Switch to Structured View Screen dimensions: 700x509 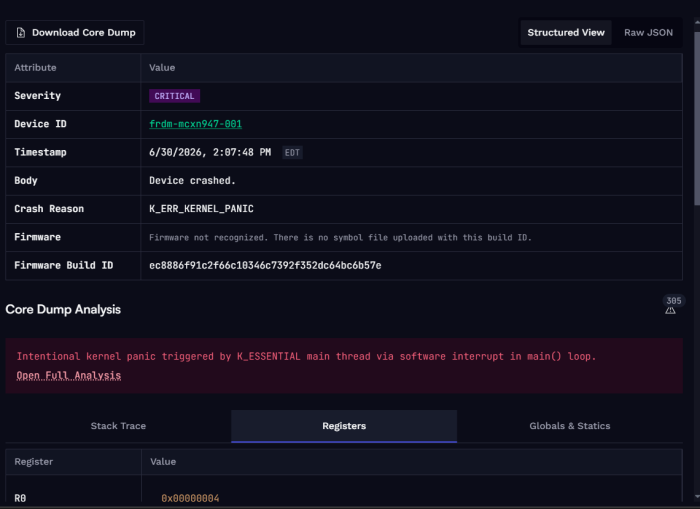point(566,33)
